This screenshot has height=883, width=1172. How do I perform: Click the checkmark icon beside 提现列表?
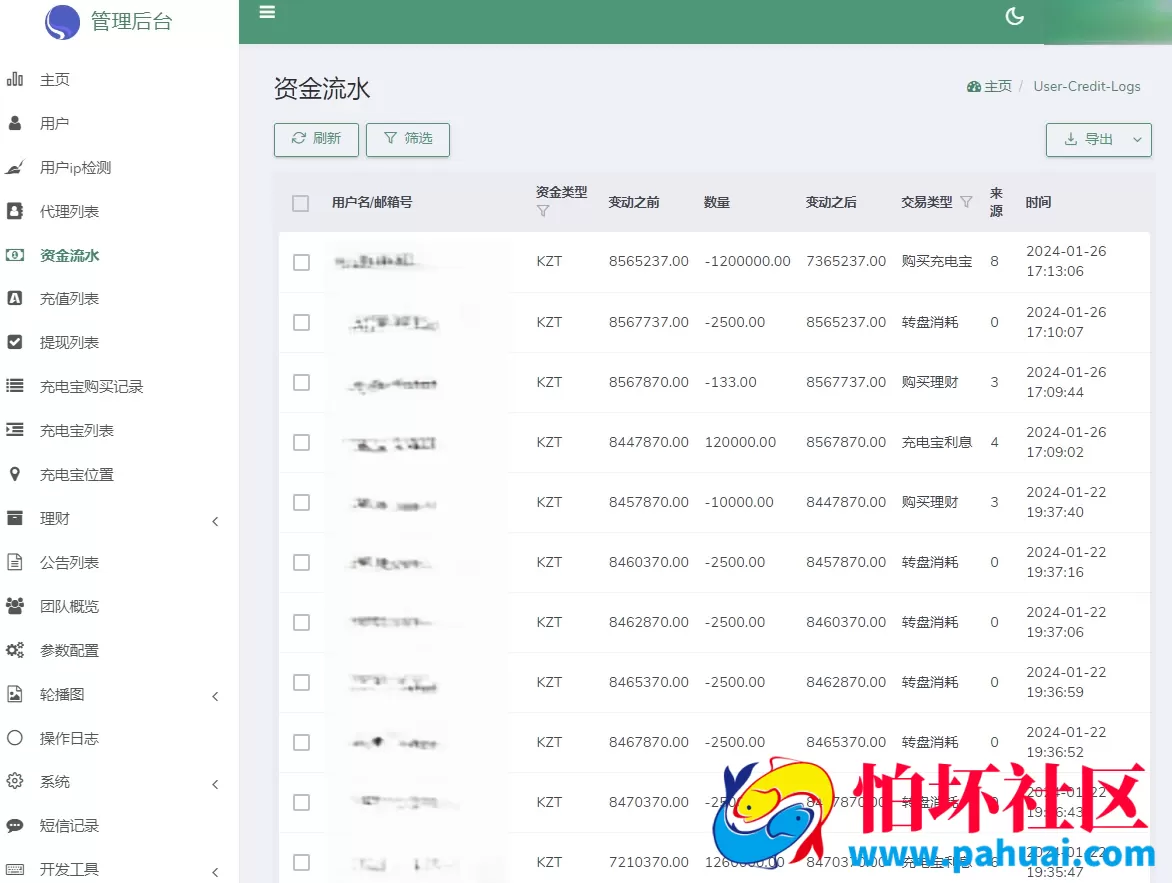tap(15, 342)
